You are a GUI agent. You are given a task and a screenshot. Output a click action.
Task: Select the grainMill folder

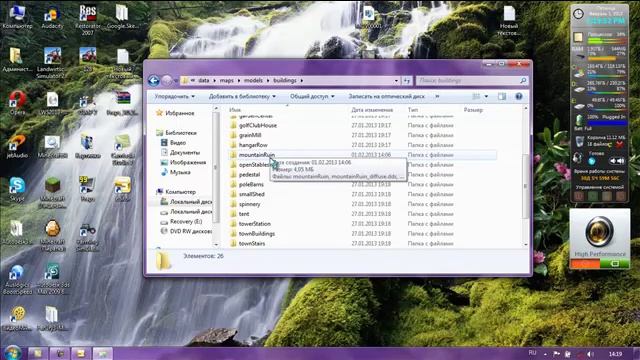[x=250, y=135]
